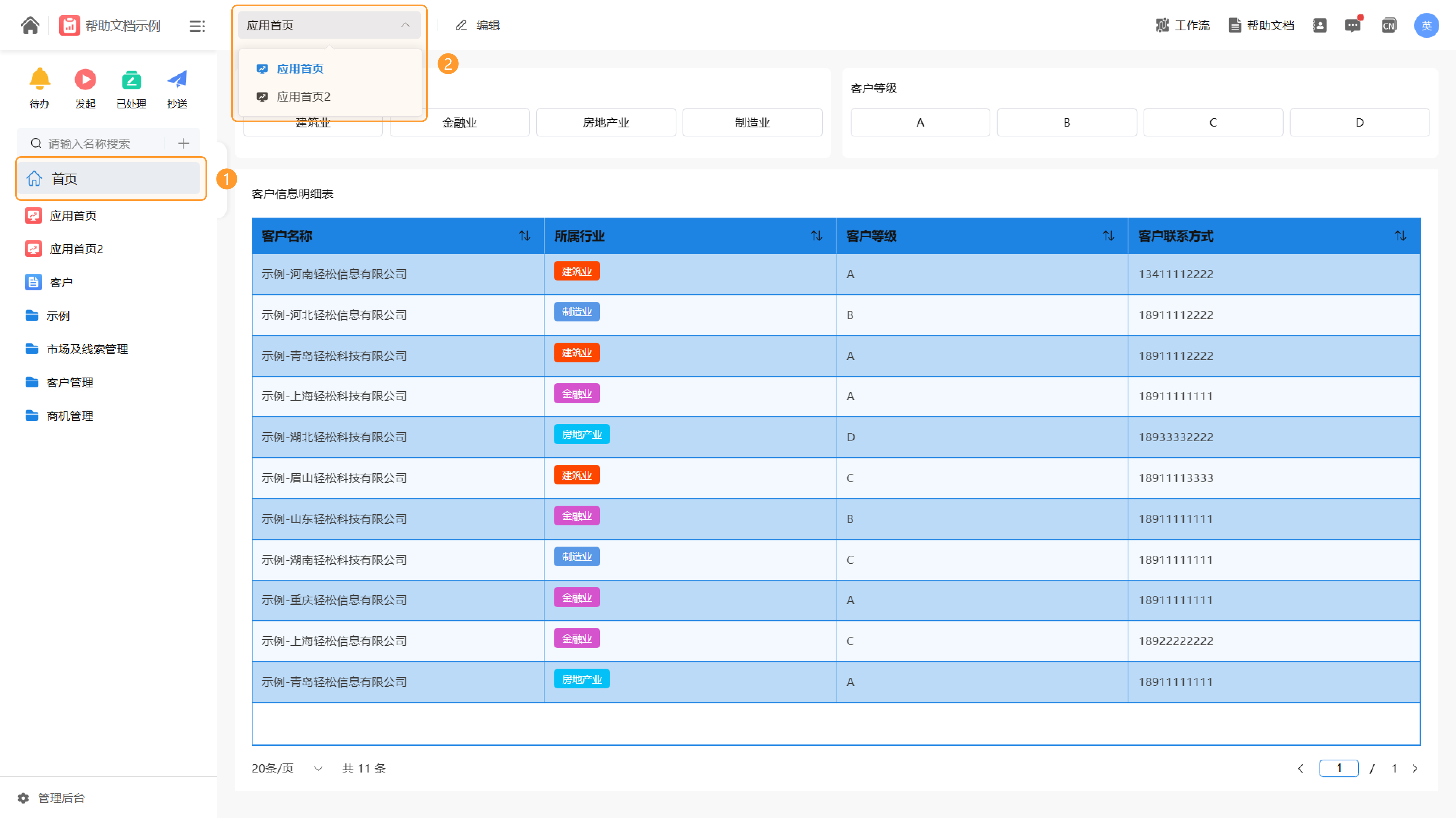This screenshot has height=818, width=1456.
Task: Open the 20条/页 page size dropdown
Action: (287, 768)
